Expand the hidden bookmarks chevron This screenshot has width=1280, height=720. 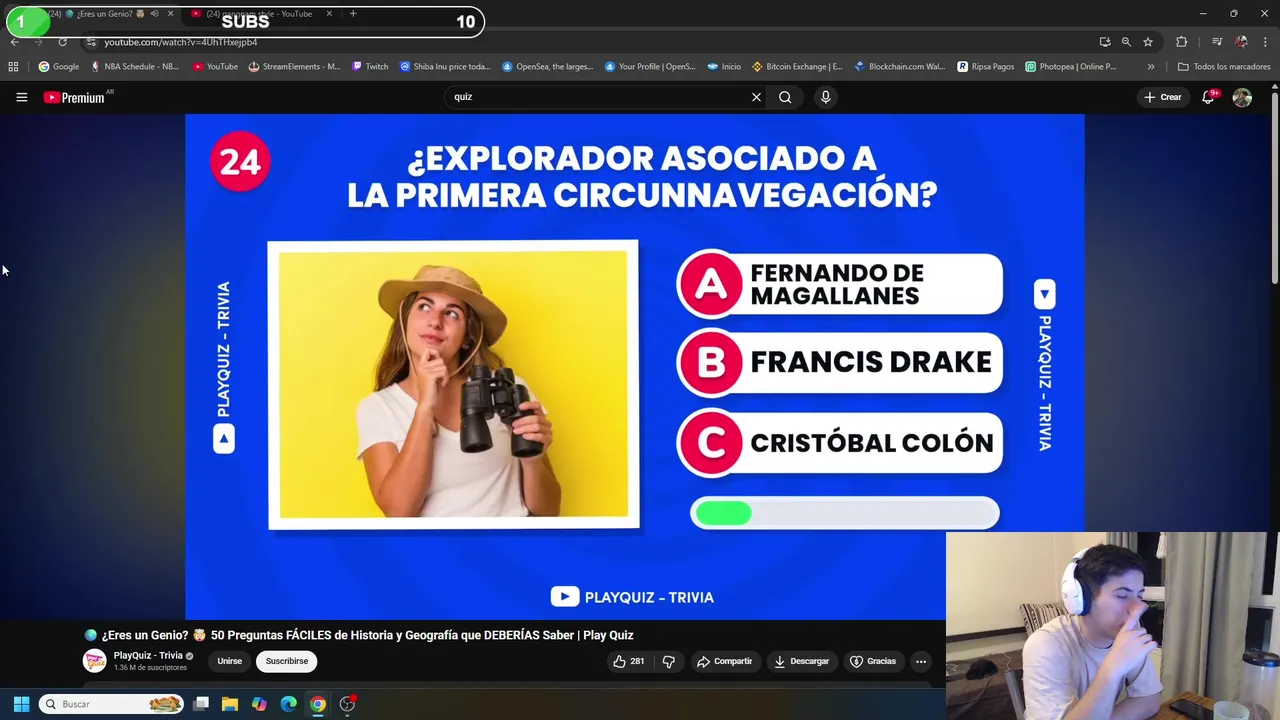click(x=1151, y=67)
